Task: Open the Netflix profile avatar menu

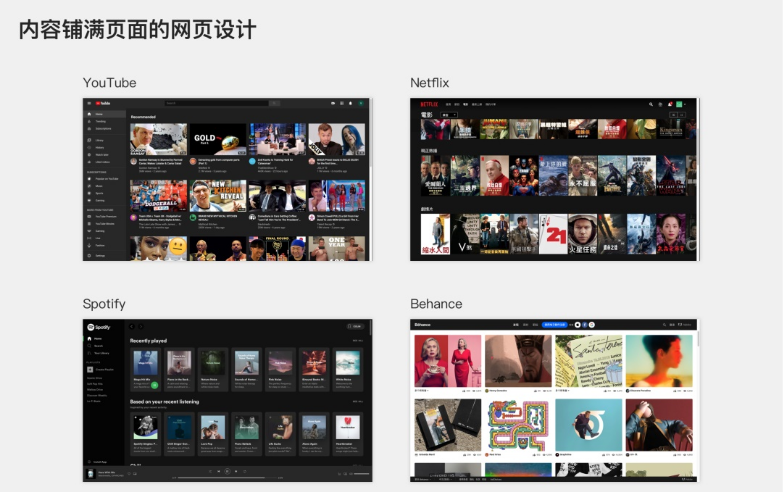Action: tap(681, 104)
